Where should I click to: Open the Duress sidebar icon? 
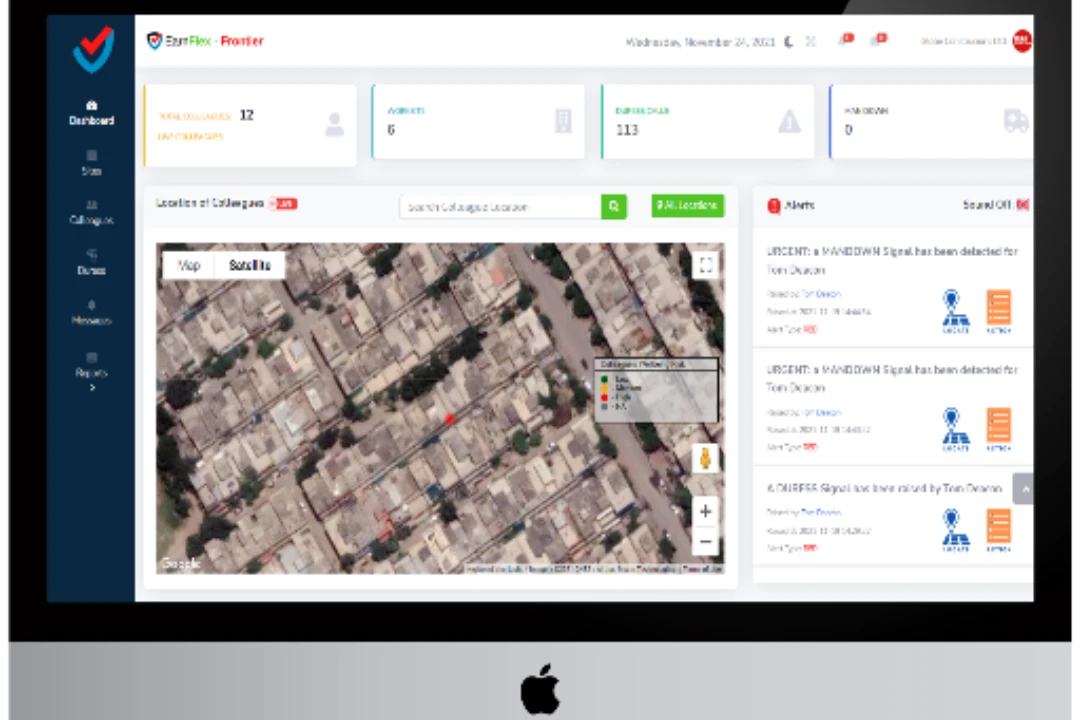click(x=91, y=262)
